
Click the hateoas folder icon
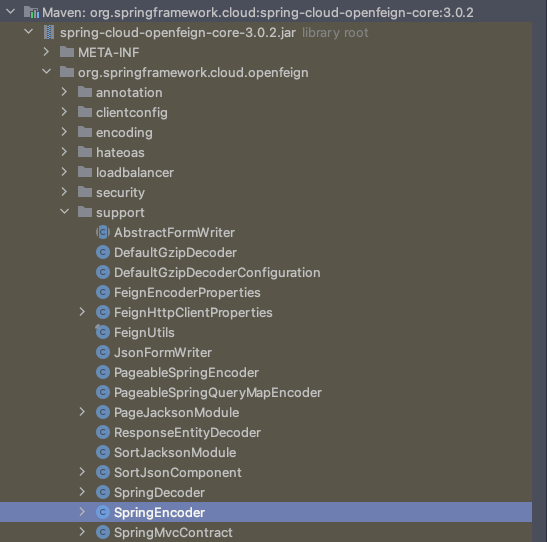(x=85, y=152)
